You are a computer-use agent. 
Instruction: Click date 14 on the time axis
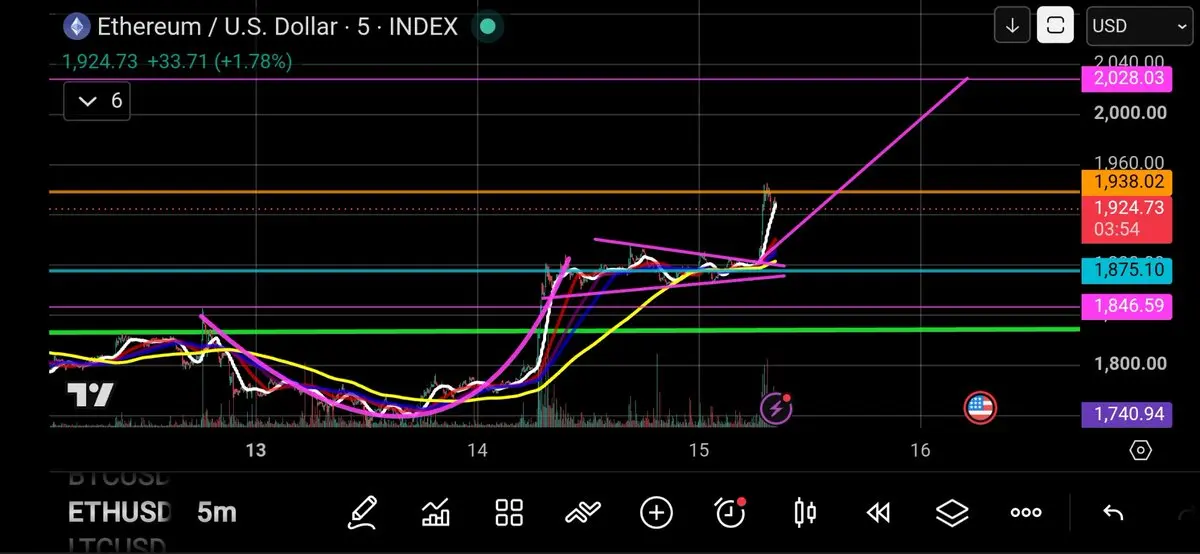(x=477, y=451)
